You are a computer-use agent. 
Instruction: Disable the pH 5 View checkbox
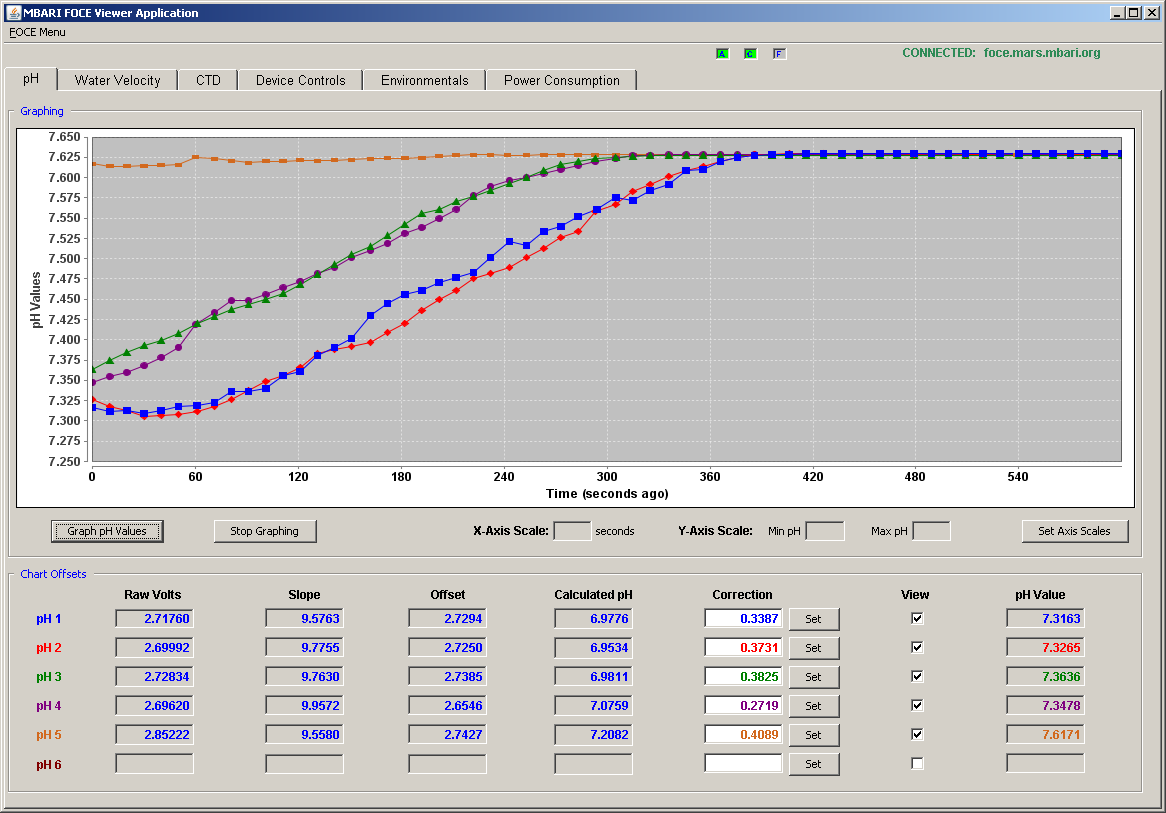click(917, 734)
